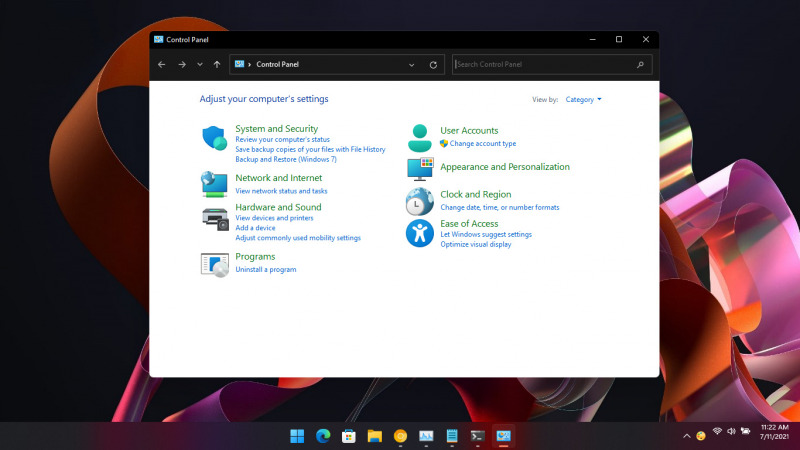
Task: Expand the address bar history dropdown
Action: [411, 65]
